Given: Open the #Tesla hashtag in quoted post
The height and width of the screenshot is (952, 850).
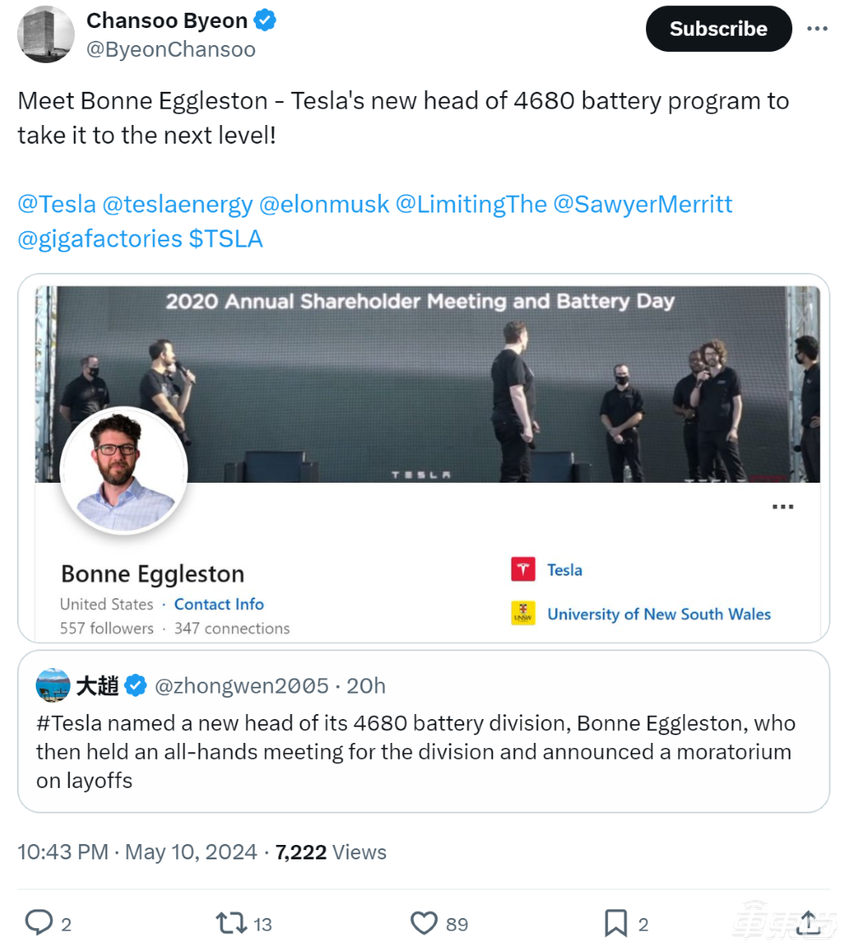Looking at the screenshot, I should pos(72,723).
